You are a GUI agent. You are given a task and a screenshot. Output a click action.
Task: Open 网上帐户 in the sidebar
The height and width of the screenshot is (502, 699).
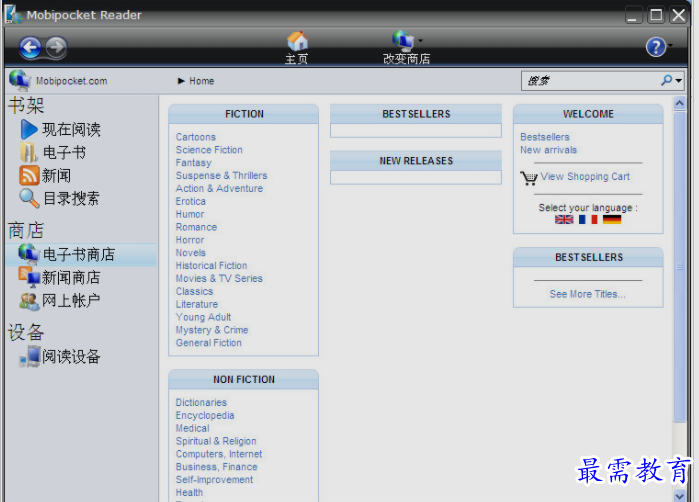71,301
